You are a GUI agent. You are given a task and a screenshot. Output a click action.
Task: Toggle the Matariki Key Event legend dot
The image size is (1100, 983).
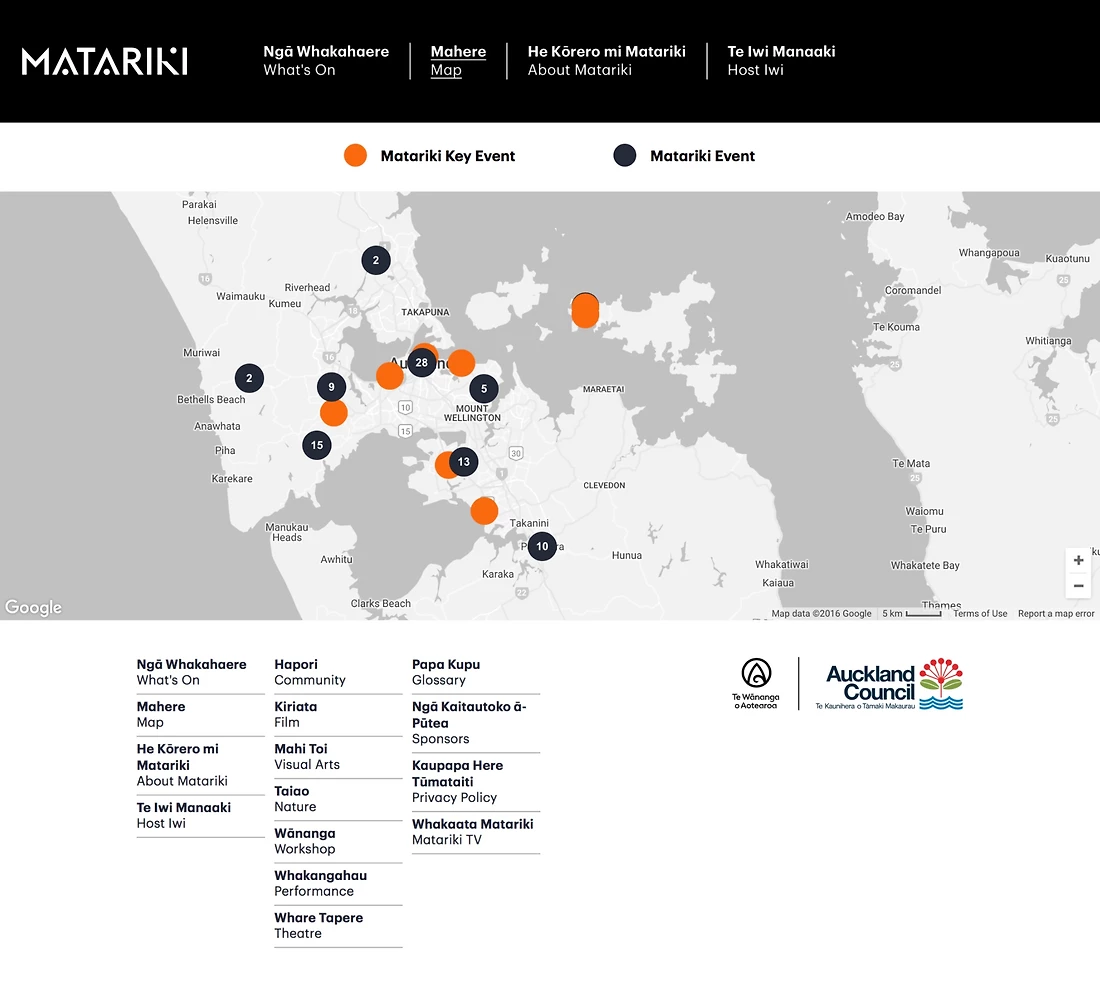pyautogui.click(x=355, y=155)
